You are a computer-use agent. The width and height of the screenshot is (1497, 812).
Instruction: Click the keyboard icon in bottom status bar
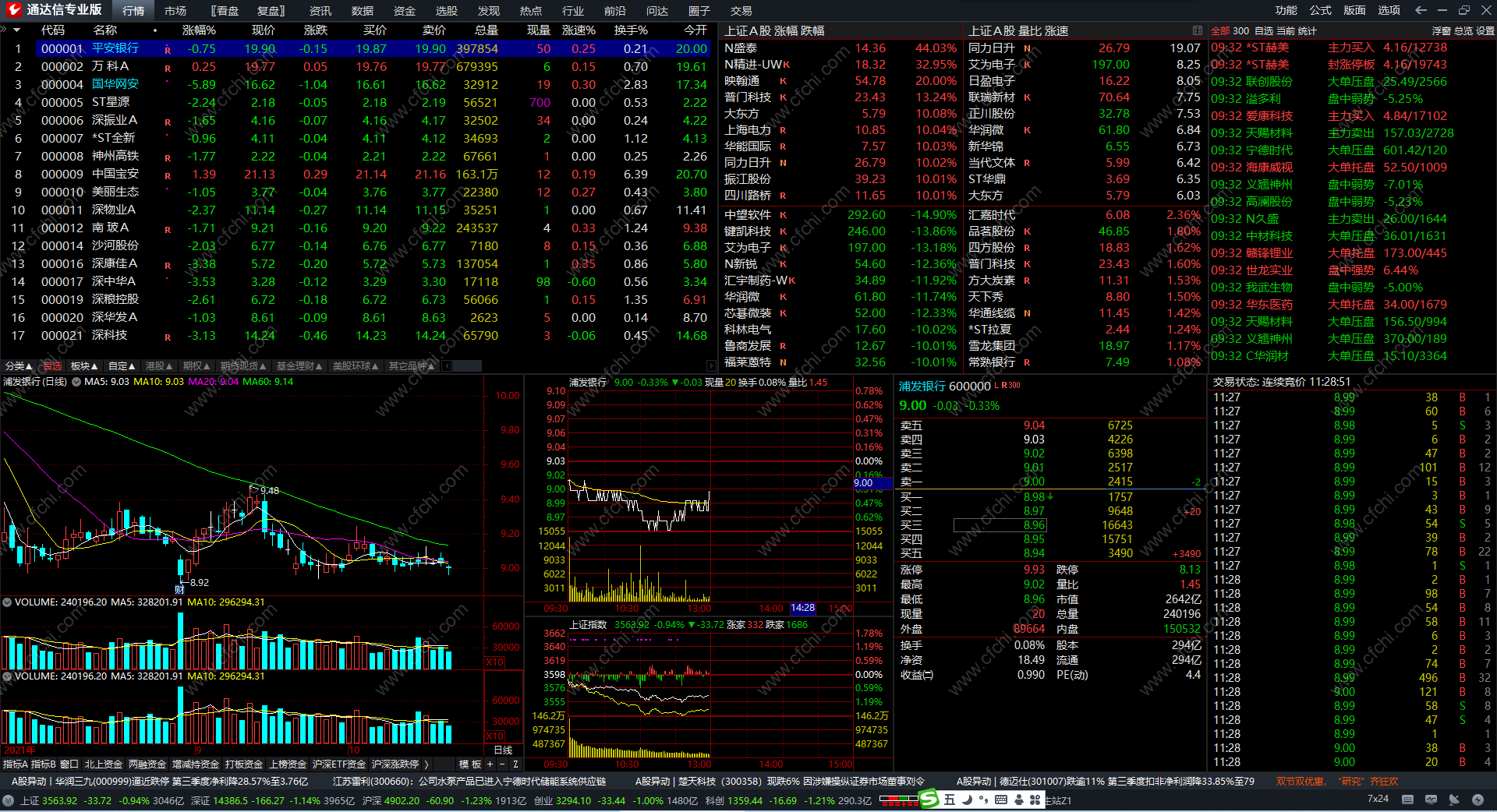tap(1407, 800)
